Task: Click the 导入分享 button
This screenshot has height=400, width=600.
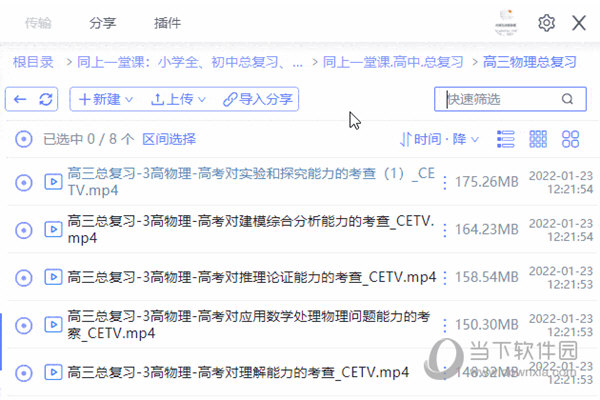Action: click(258, 100)
